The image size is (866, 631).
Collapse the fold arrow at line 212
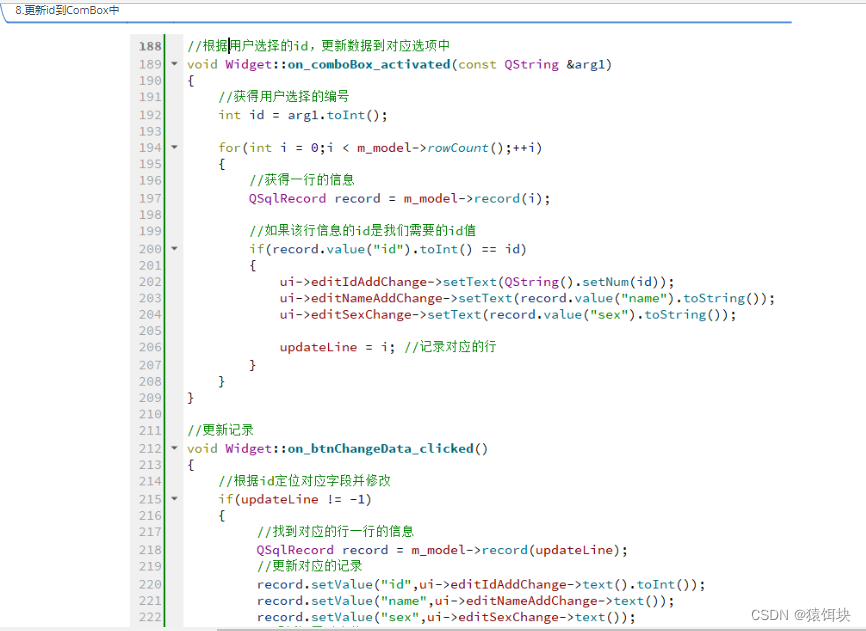175,448
